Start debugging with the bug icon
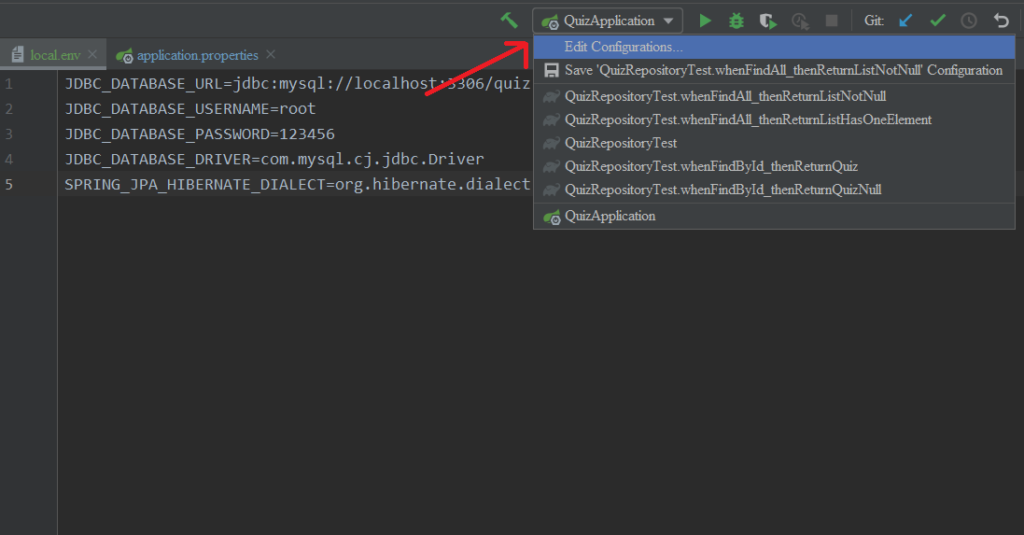 click(737, 20)
